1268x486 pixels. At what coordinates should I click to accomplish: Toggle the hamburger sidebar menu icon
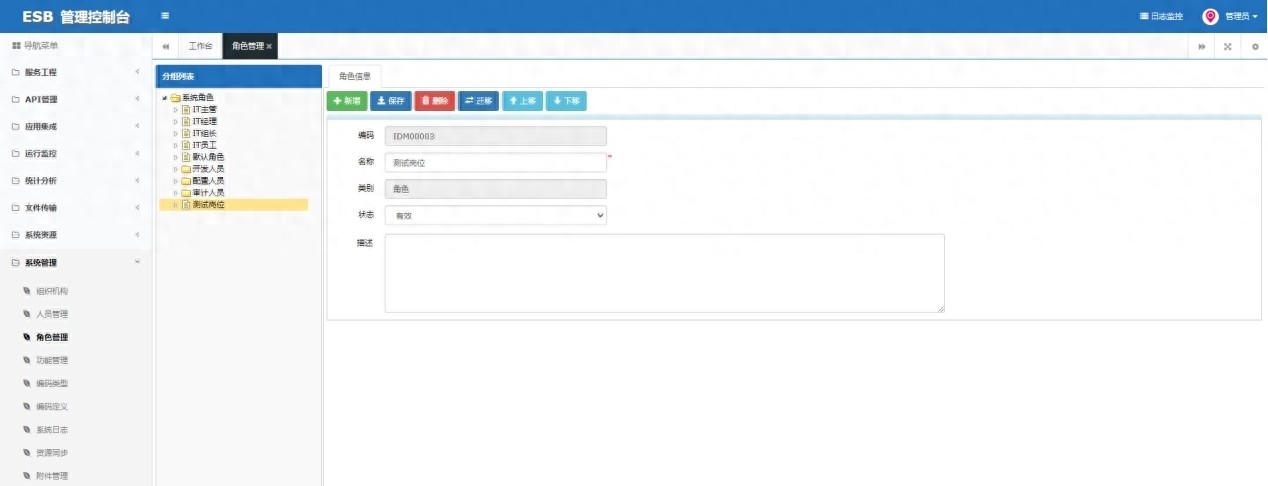[x=165, y=16]
